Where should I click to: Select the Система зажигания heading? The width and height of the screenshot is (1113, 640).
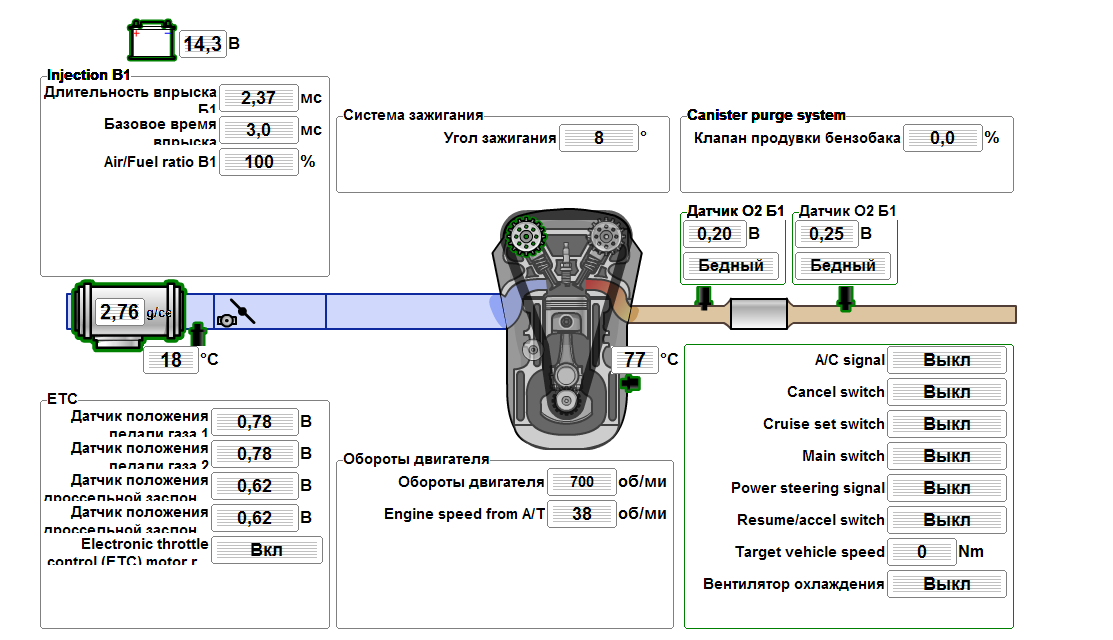pyautogui.click(x=413, y=115)
